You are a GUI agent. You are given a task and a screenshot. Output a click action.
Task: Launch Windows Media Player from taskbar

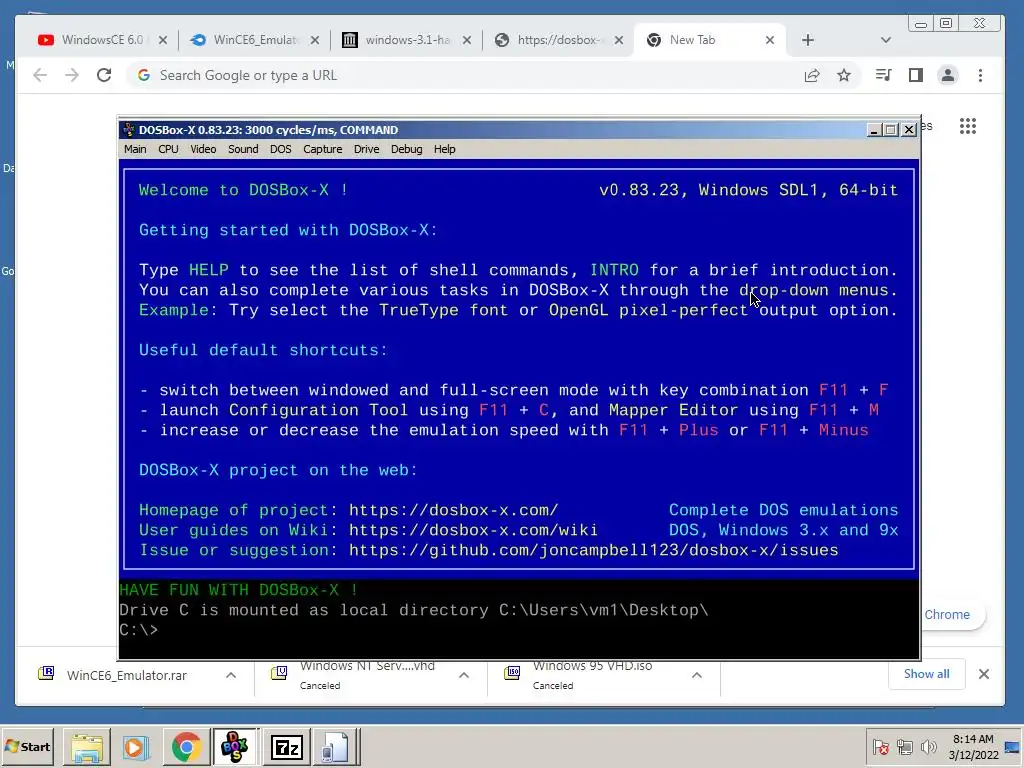pyautogui.click(x=136, y=746)
